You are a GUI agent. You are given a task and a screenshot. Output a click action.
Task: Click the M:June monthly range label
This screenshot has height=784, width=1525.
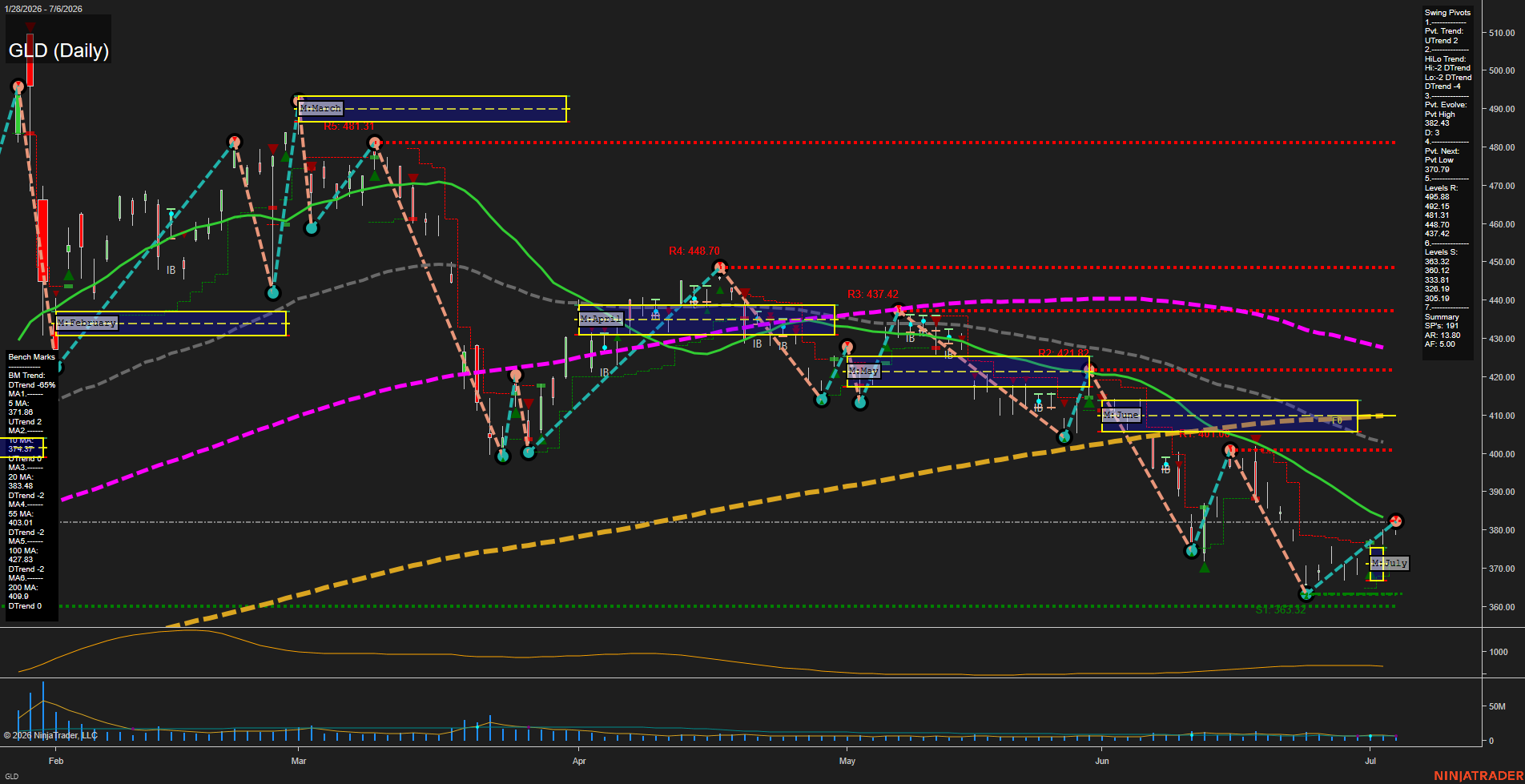(1121, 415)
